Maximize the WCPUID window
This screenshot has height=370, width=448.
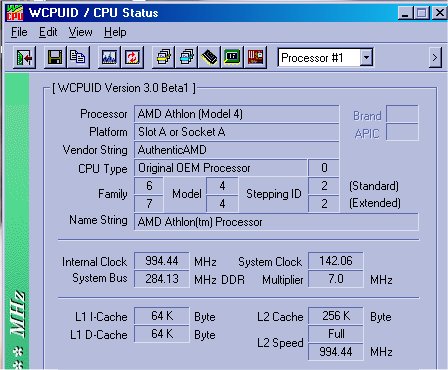421,13
